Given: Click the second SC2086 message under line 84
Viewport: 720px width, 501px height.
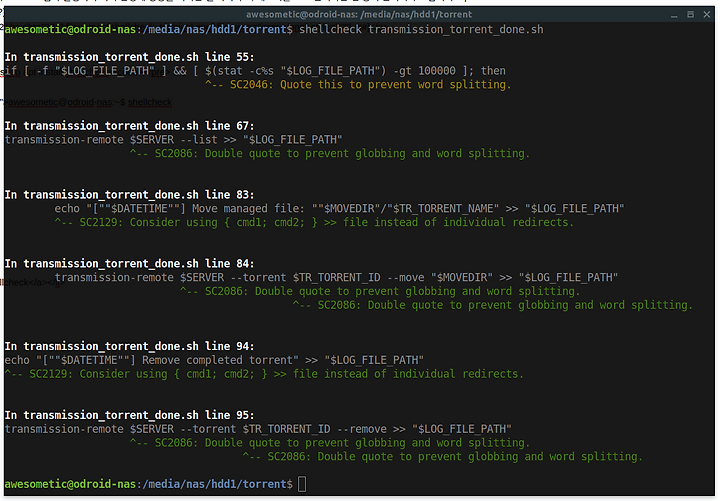Looking at the screenshot, I should [x=493, y=305].
